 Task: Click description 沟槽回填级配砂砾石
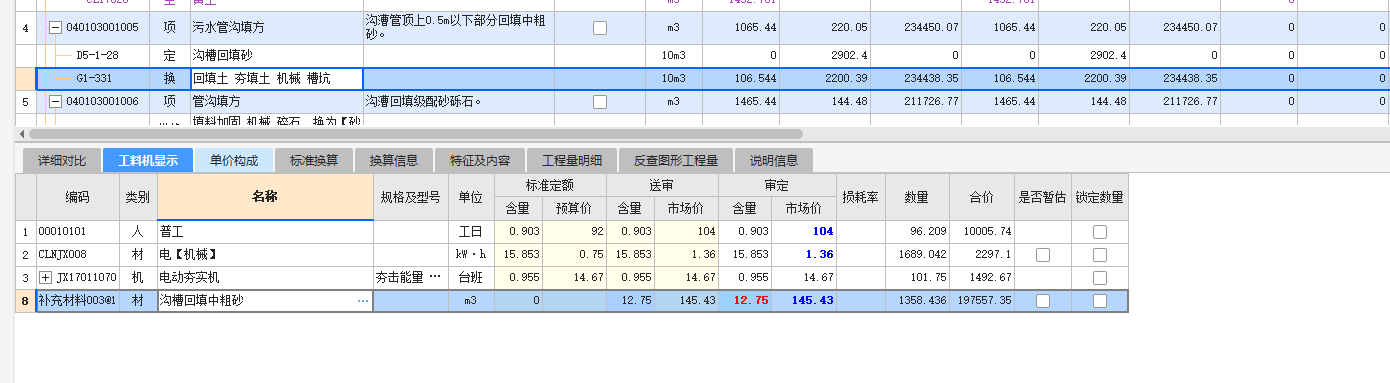(424, 102)
